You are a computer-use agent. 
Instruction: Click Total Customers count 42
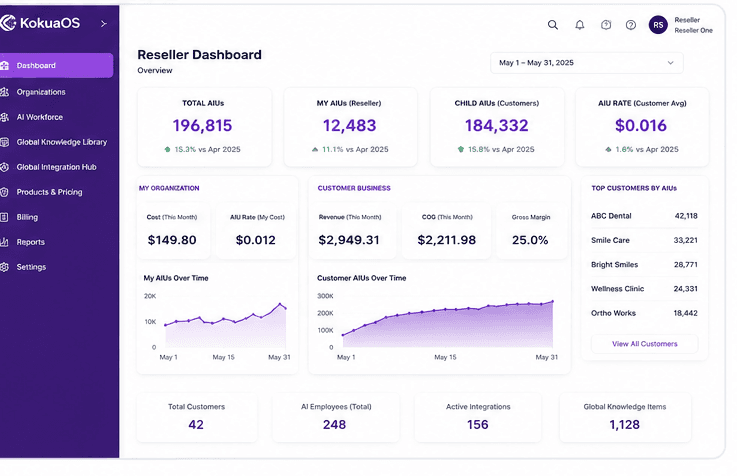[x=196, y=425]
